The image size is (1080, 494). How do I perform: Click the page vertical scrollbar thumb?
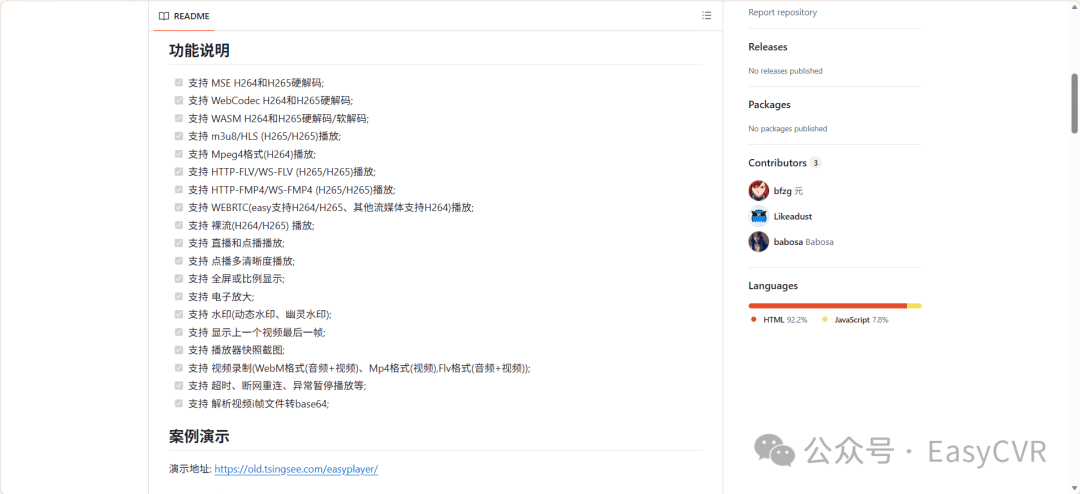1074,103
